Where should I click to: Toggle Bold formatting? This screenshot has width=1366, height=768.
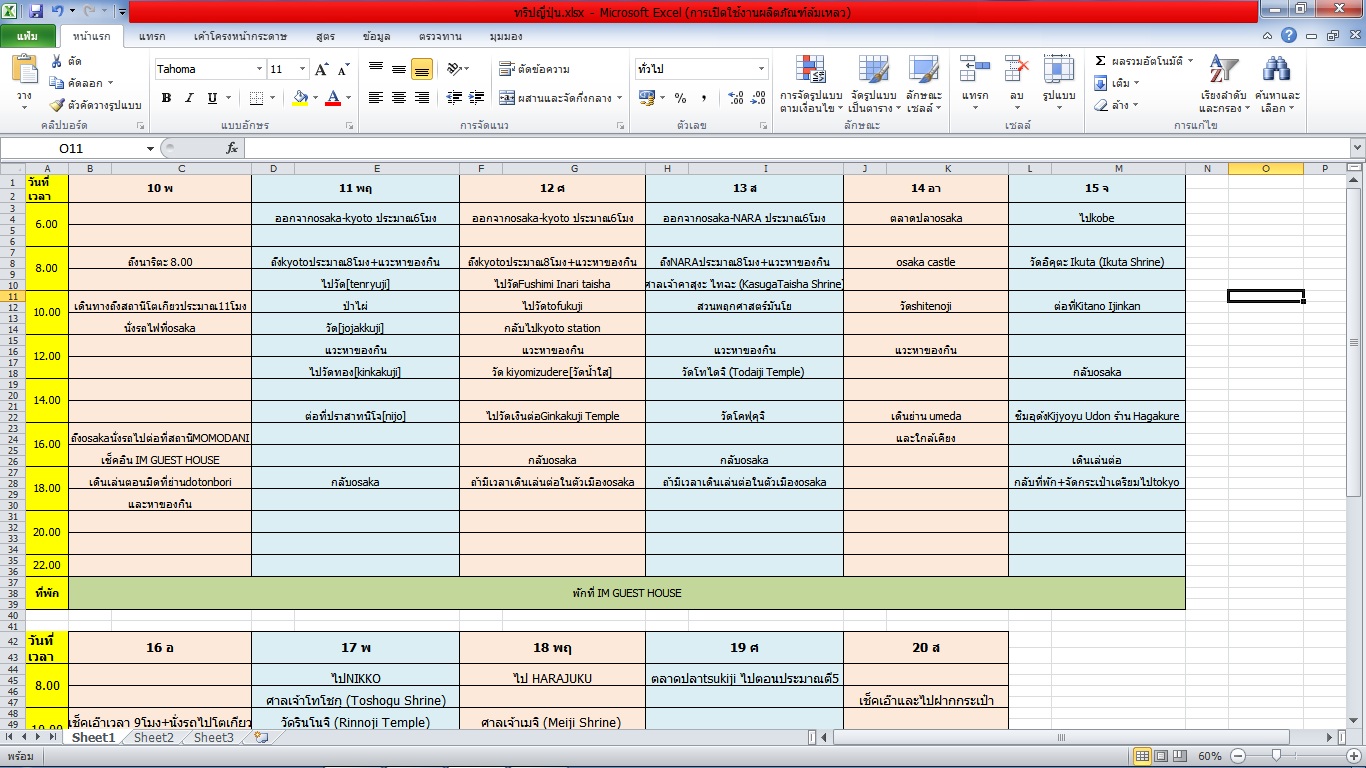point(166,98)
